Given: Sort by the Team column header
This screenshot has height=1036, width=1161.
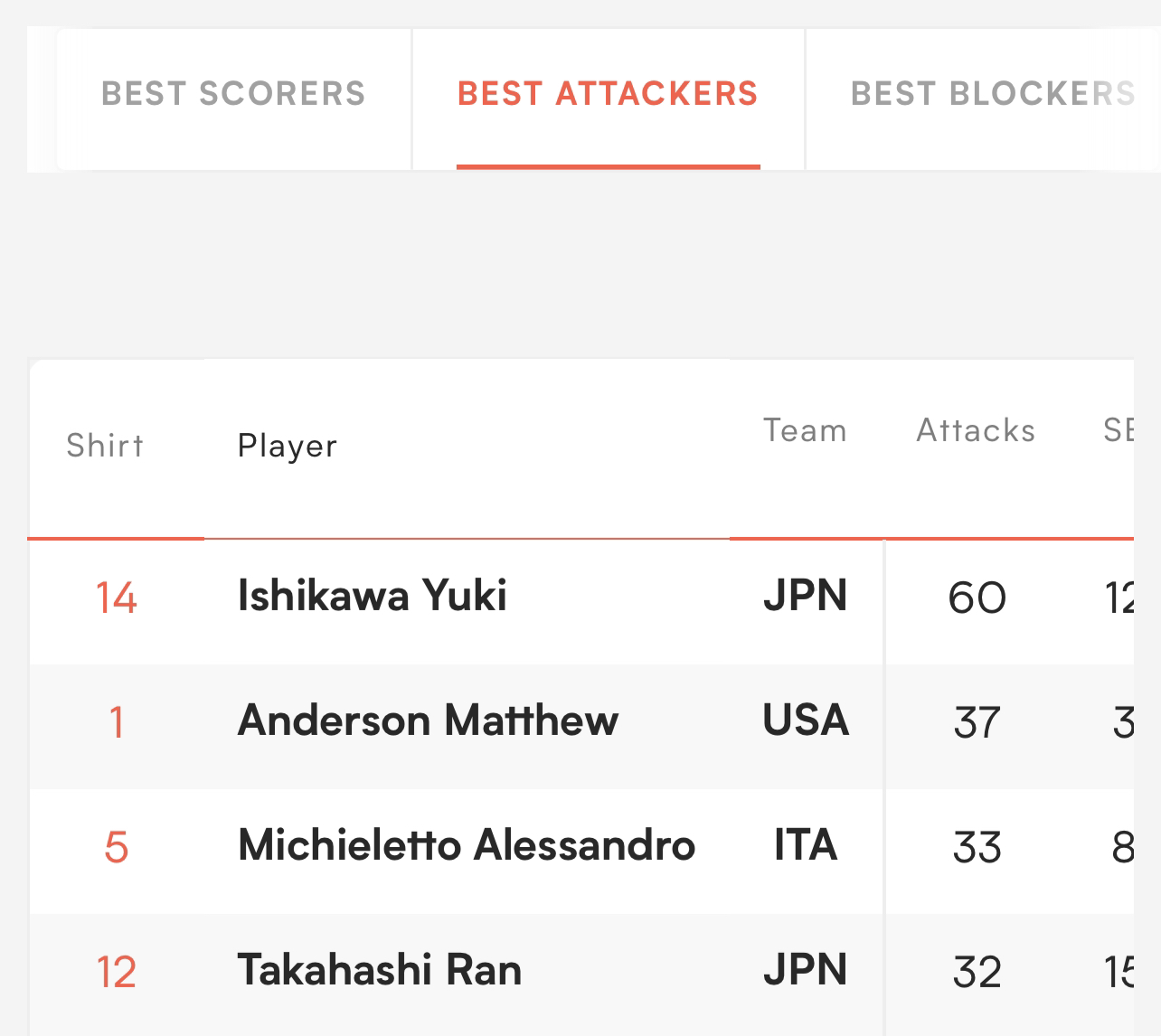Looking at the screenshot, I should 805,430.
